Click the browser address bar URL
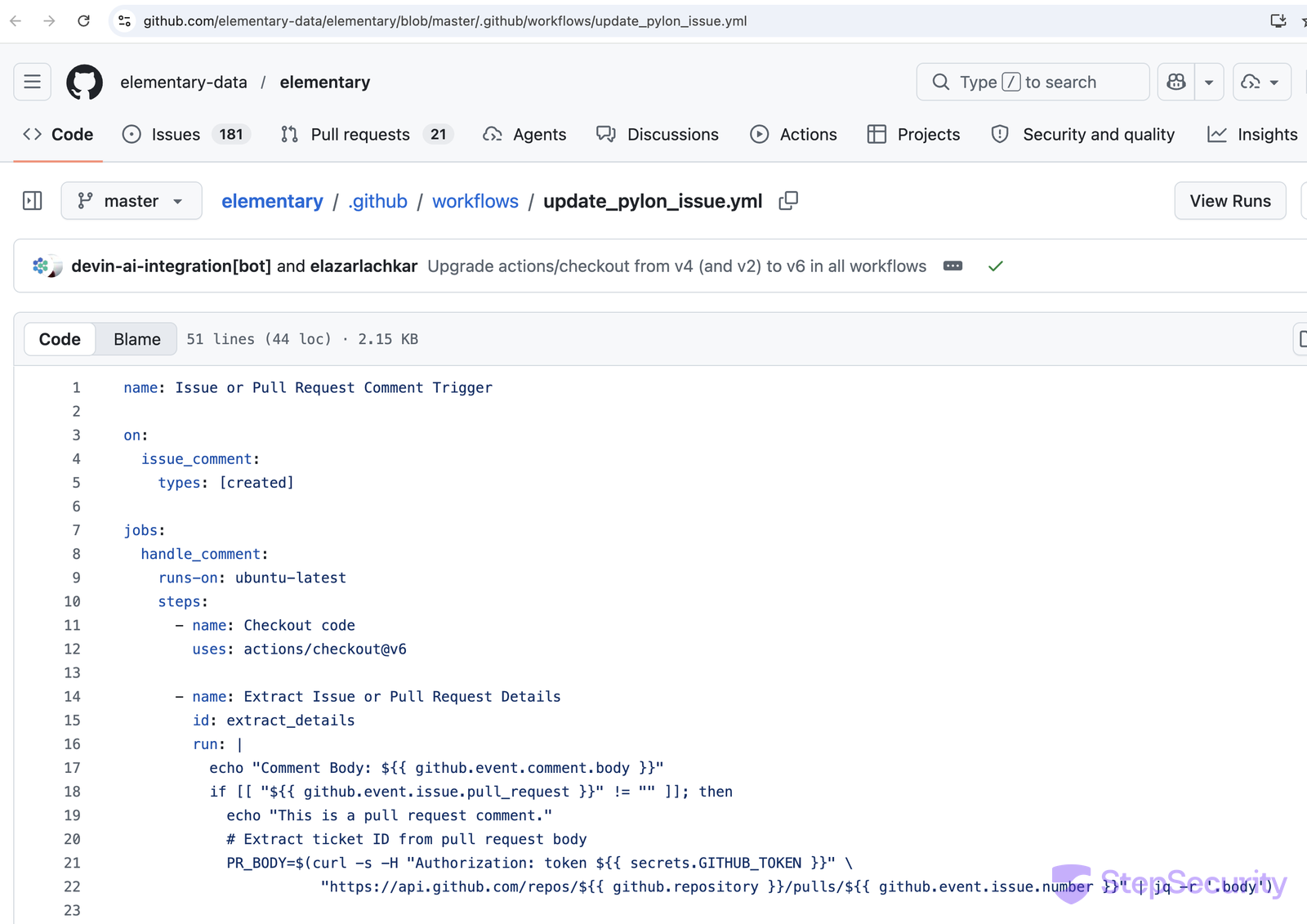1307x924 pixels. coord(445,21)
